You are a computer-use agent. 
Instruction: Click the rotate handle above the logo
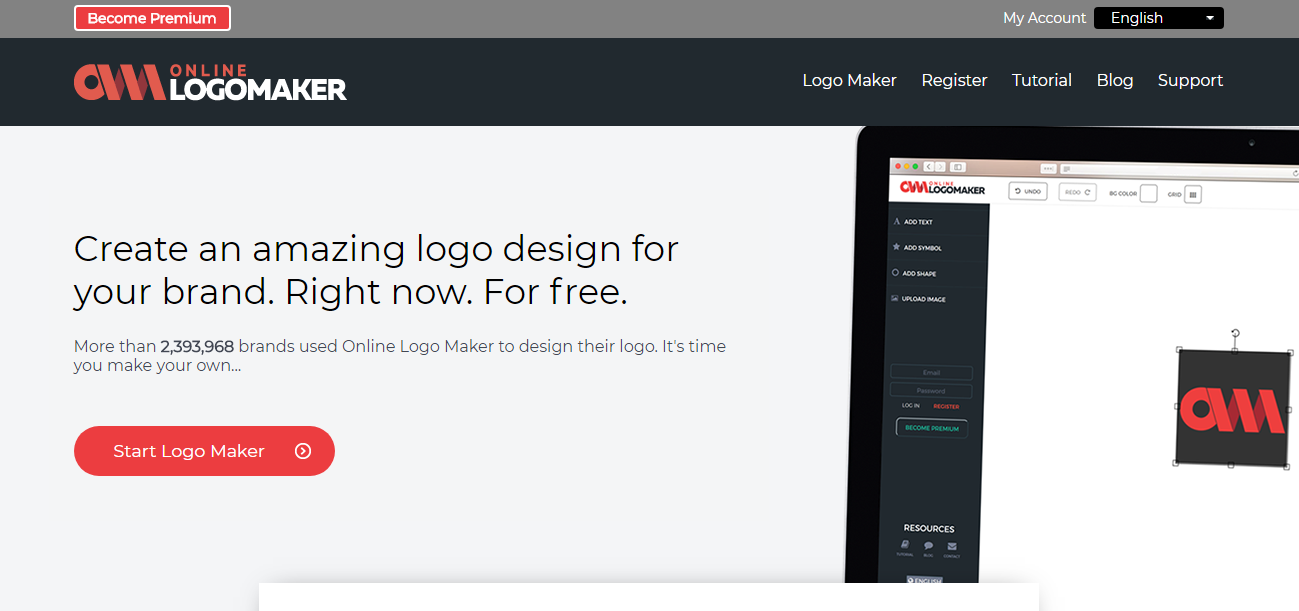1235,333
